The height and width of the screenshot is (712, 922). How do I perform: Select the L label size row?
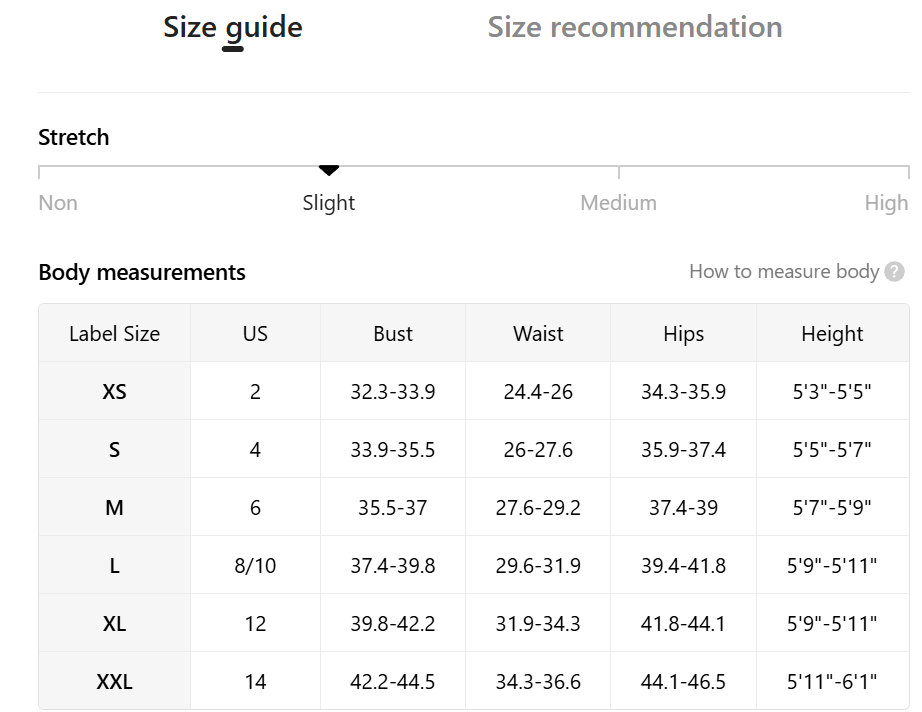tap(115, 566)
